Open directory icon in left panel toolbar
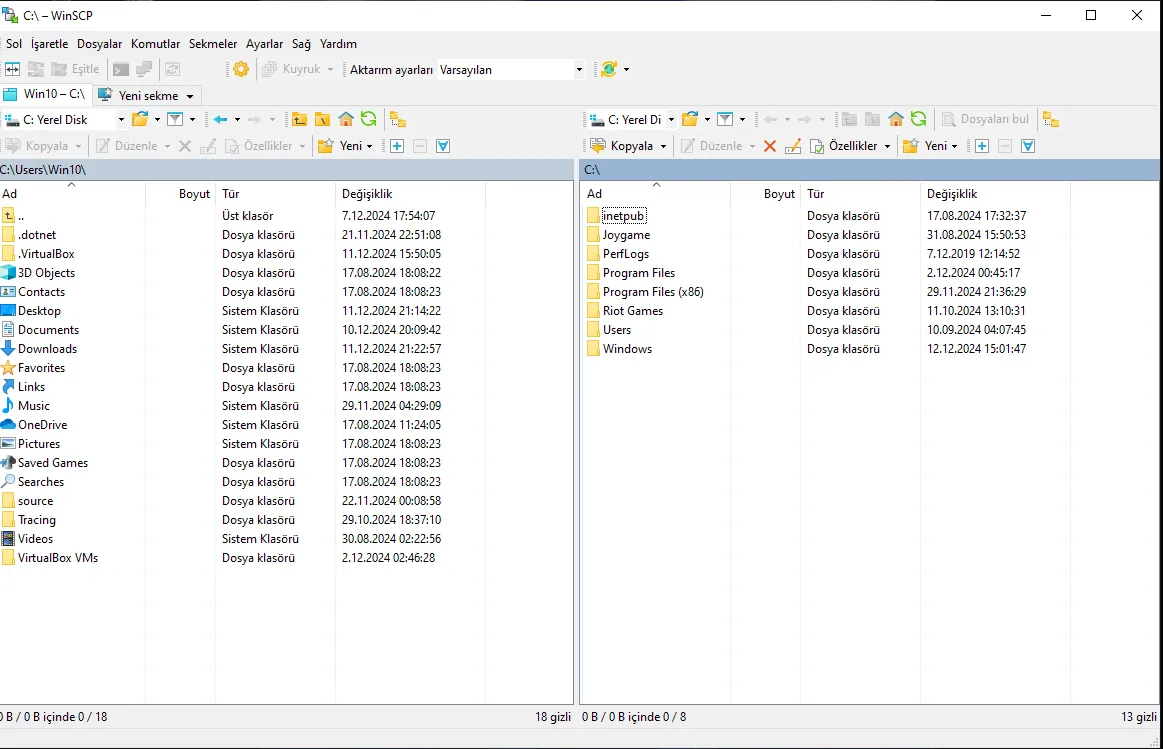The width and height of the screenshot is (1163, 749). [x=140, y=119]
